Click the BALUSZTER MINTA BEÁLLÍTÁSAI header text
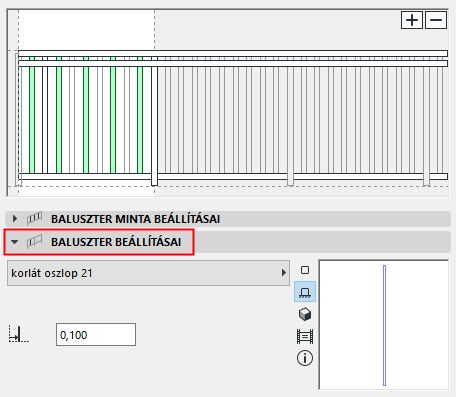456x397 pixels. [135, 219]
